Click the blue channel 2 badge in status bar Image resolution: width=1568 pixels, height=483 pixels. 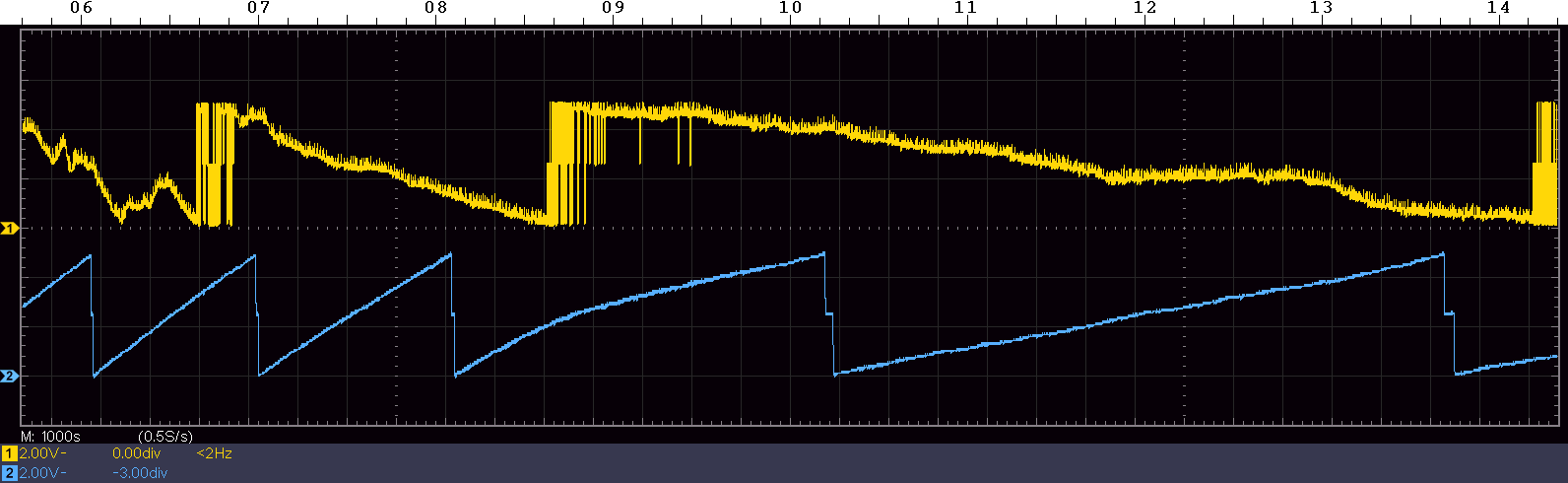click(10, 473)
